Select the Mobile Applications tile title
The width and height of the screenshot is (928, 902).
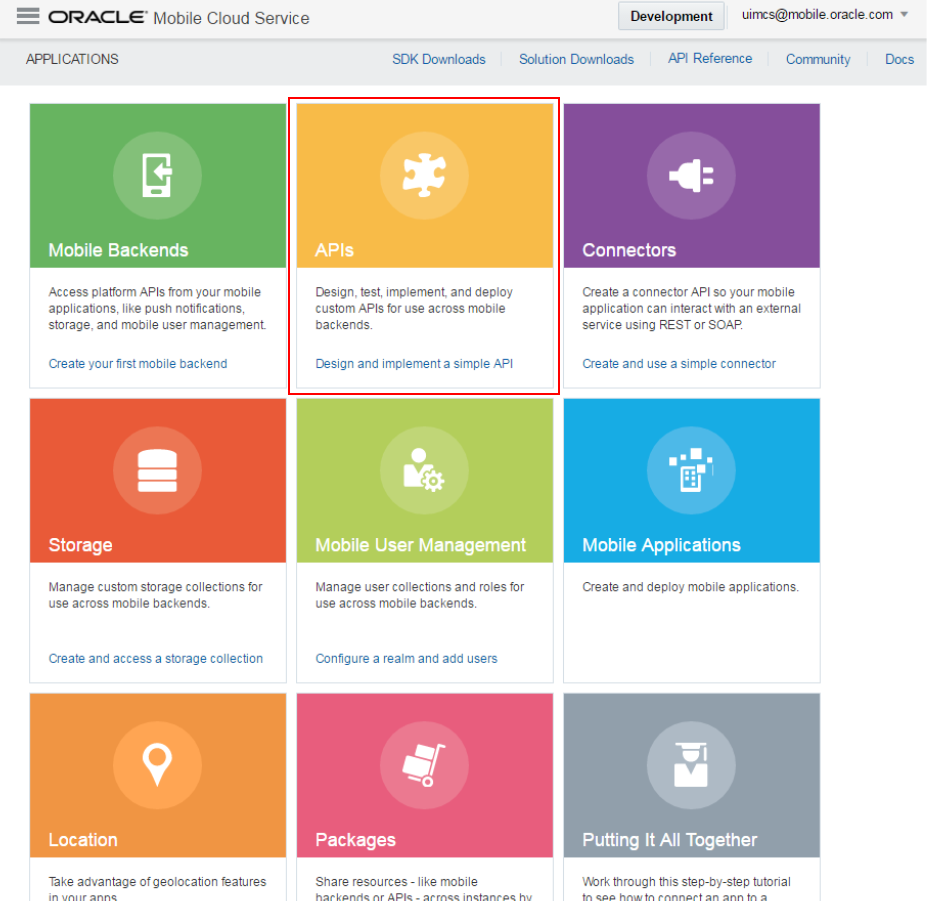point(662,545)
